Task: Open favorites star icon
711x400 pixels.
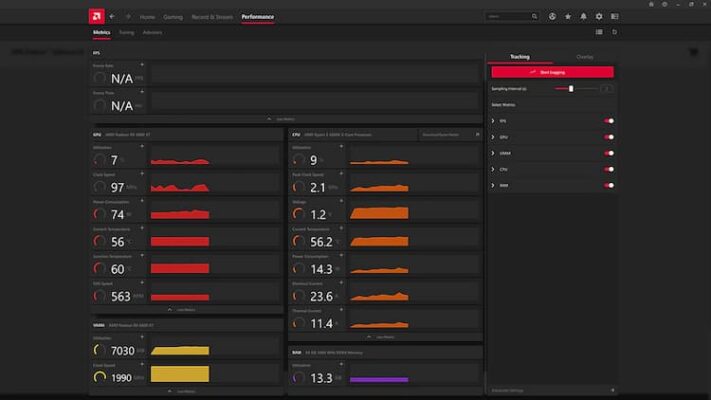Action: (x=568, y=16)
